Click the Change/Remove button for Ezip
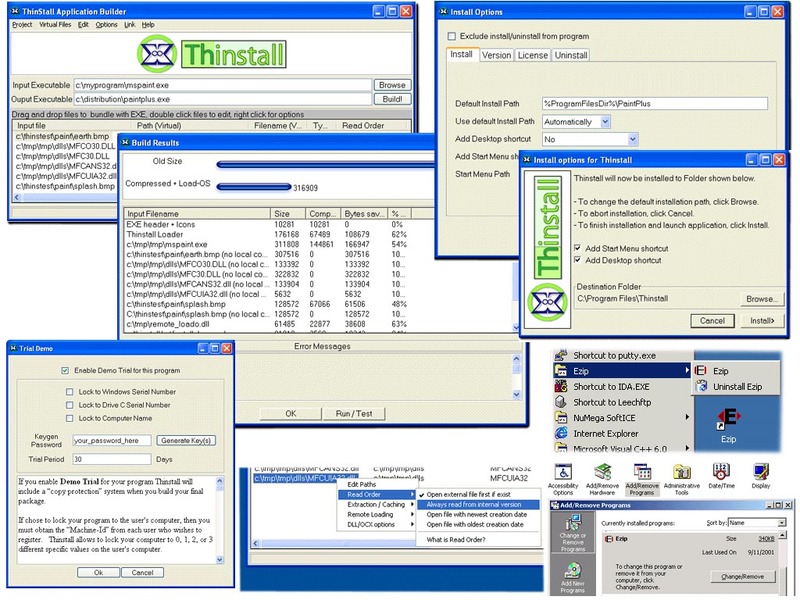This screenshot has width=800, height=600. tap(742, 577)
